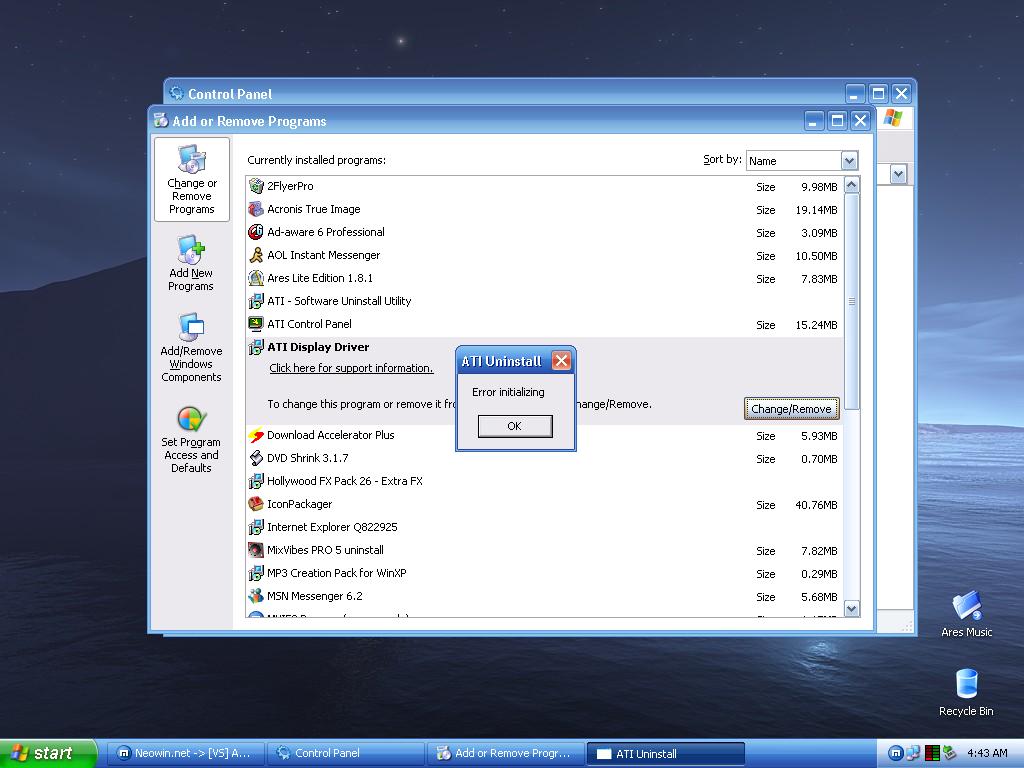This screenshot has width=1024, height=768.
Task: Click the Maxthon icon in the system tray
Action: coord(895,753)
